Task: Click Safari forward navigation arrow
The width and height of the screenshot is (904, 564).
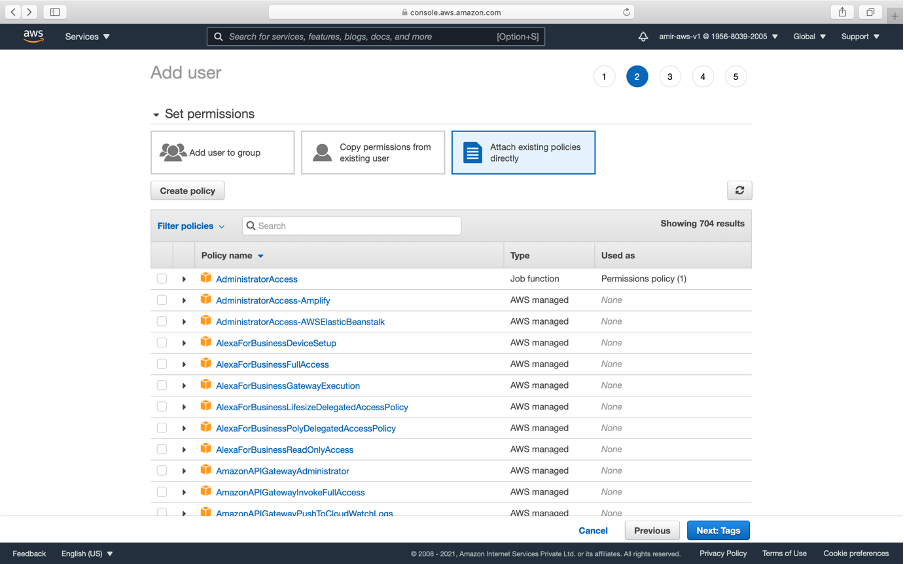Action: tap(29, 12)
